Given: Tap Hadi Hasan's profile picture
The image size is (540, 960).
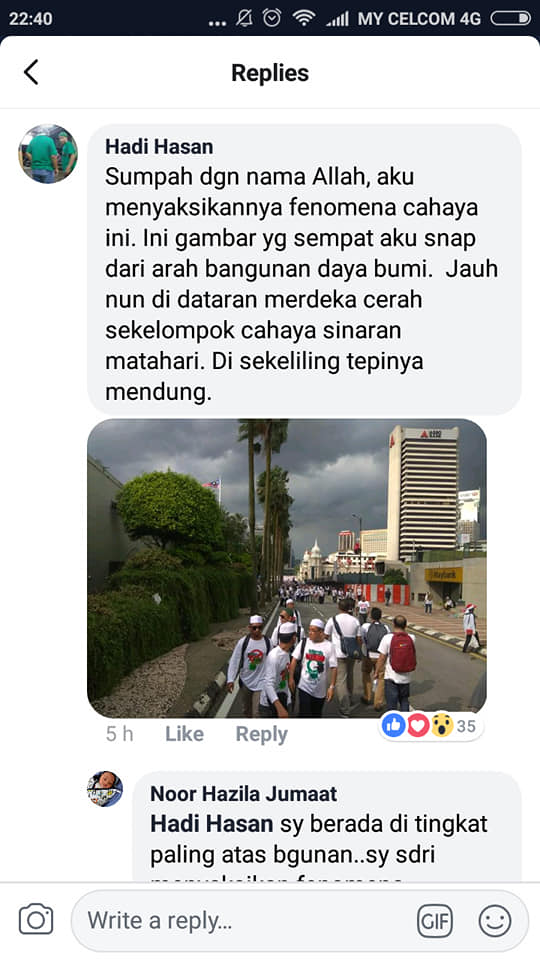Looking at the screenshot, I should tap(48, 154).
